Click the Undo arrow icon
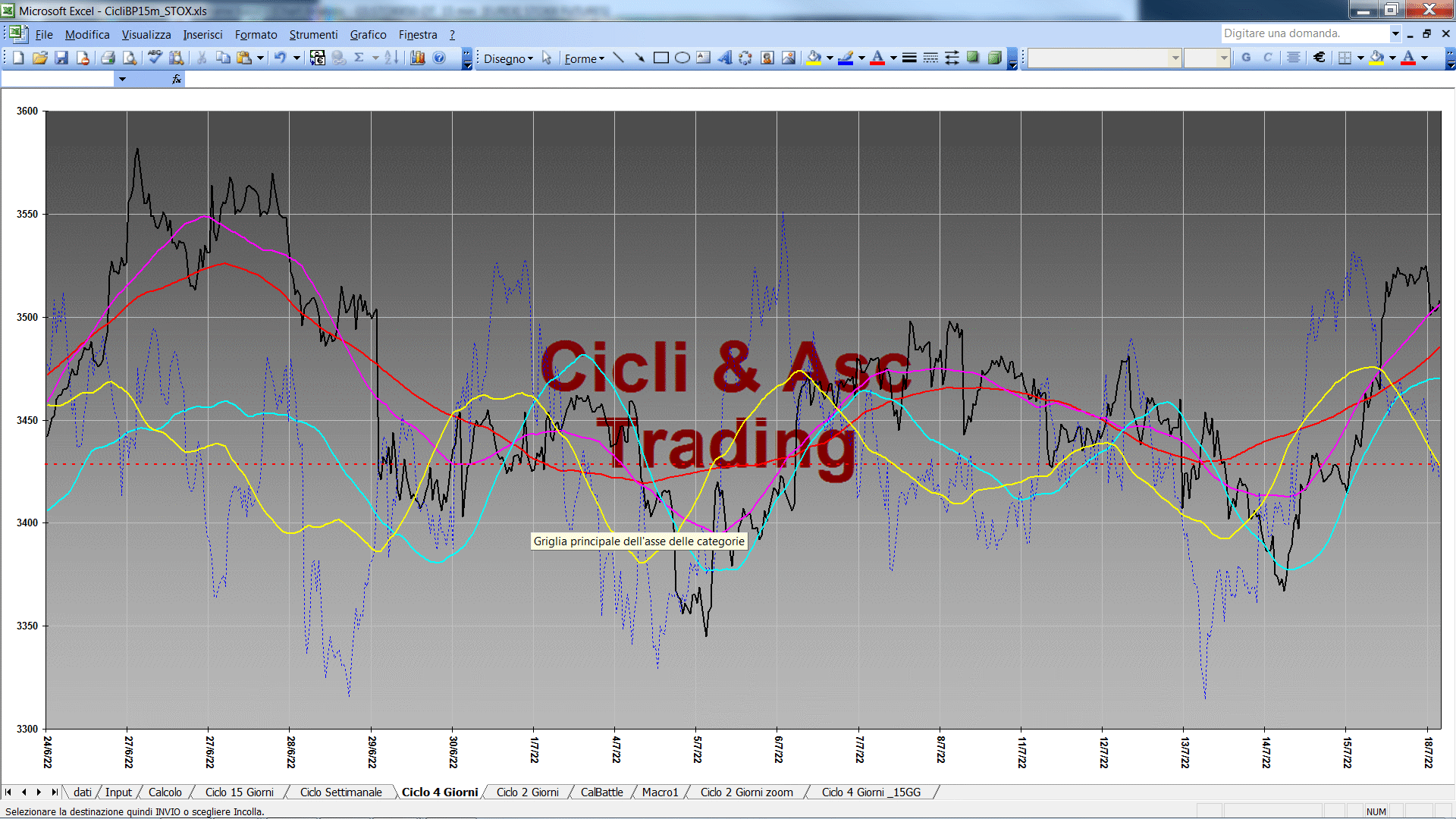 [281, 58]
